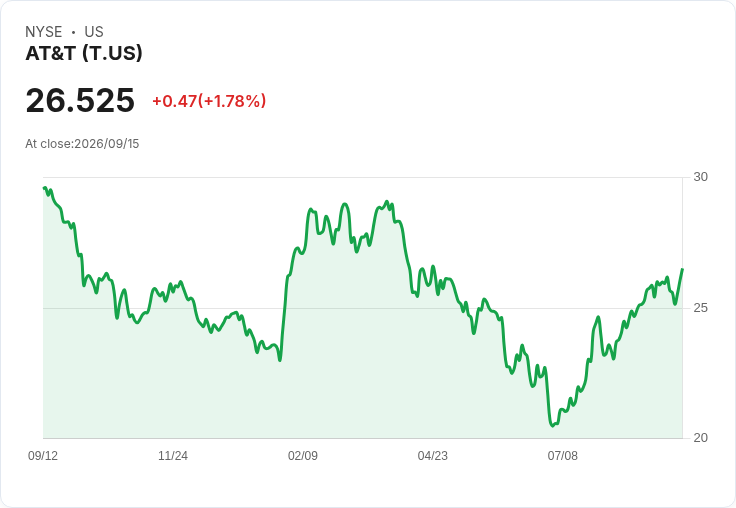Select the 04/23 date on x-axis
736x508 pixels.
tap(432, 455)
